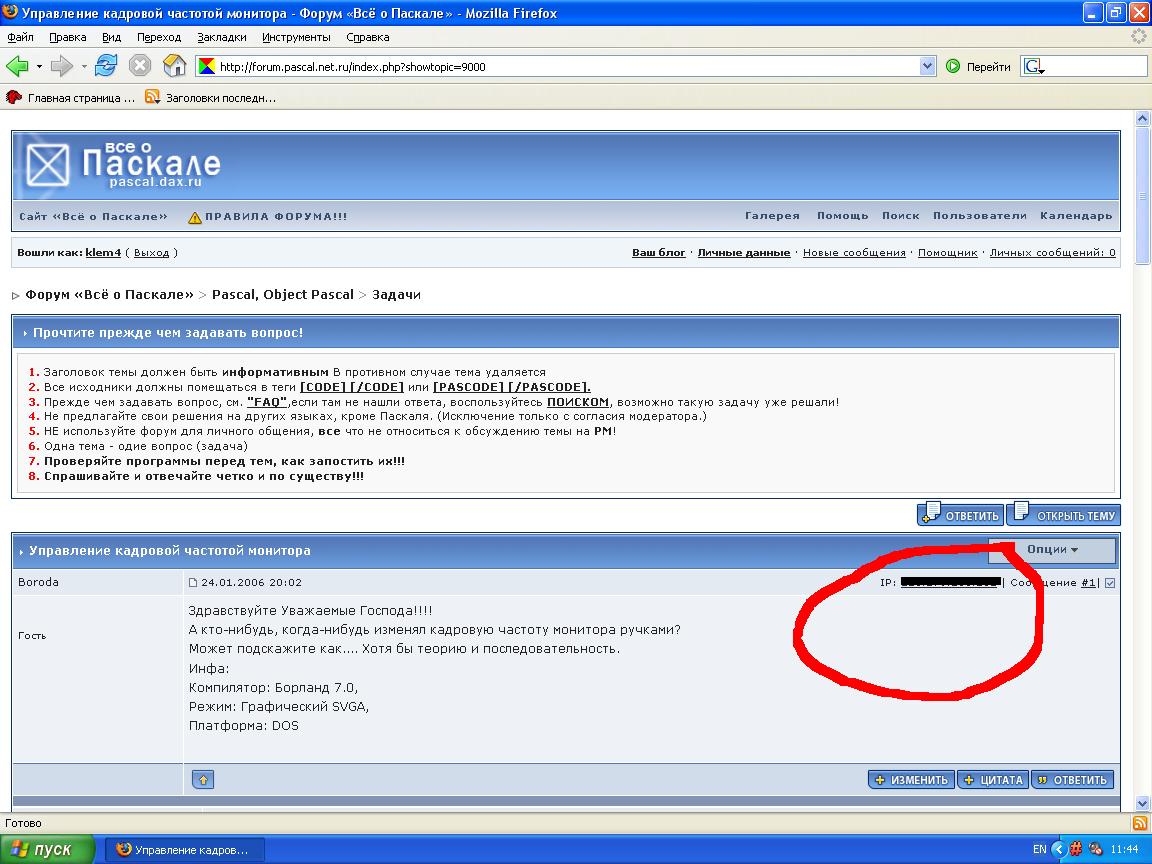This screenshot has width=1152, height=864.
Task: Click the Home page icon
Action: [174, 66]
